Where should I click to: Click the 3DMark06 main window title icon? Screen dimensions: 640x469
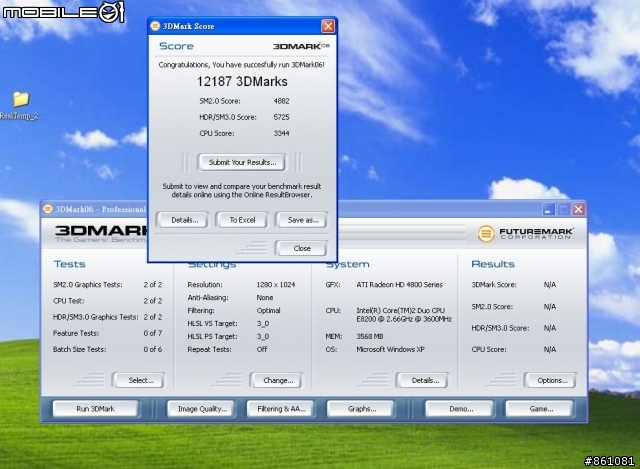[48, 209]
